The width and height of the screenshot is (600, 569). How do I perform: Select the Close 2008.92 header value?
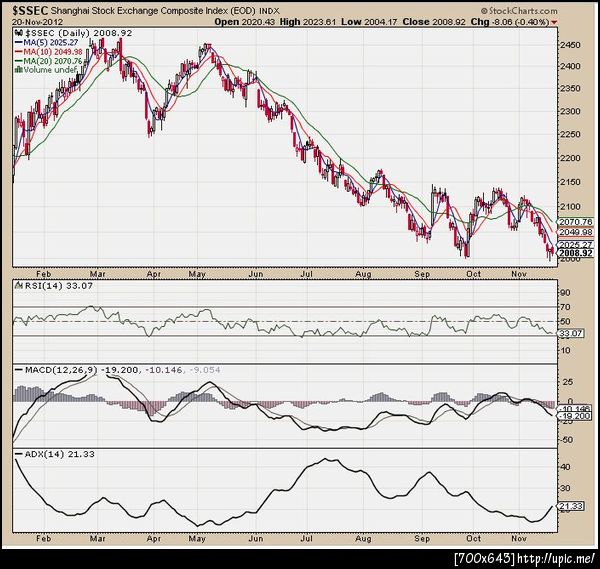click(434, 22)
